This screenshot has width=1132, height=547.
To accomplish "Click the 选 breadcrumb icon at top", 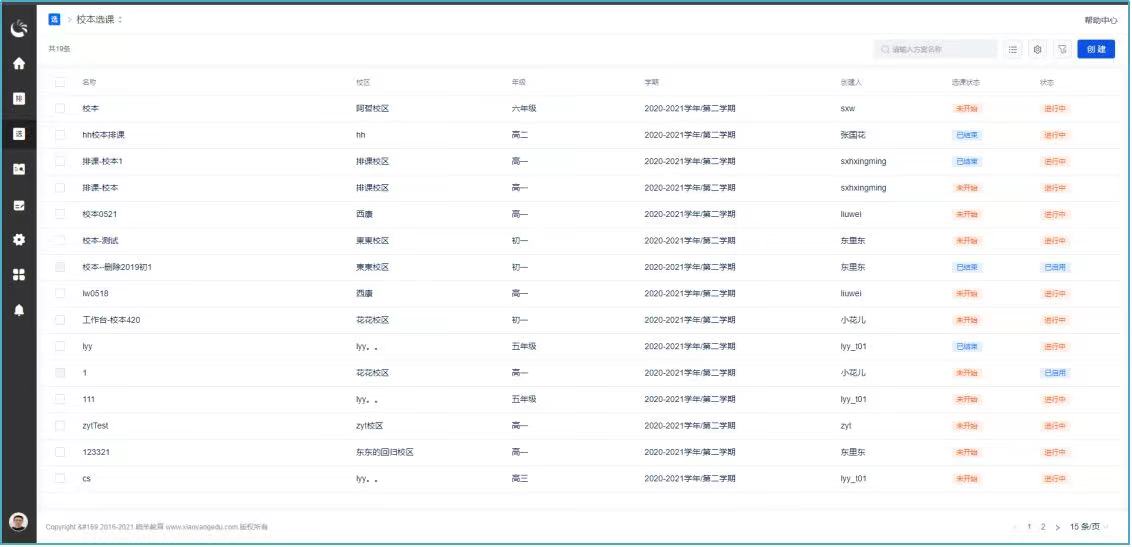I will (54, 19).
